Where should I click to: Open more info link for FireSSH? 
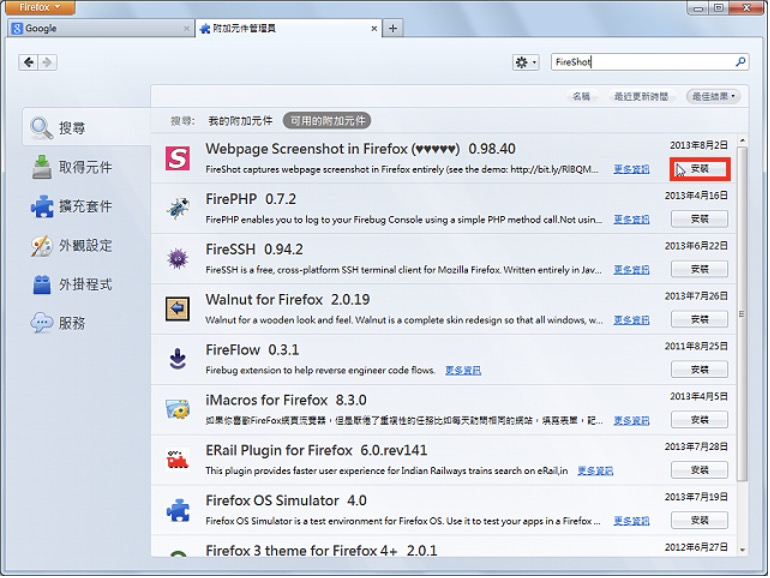coord(632,270)
